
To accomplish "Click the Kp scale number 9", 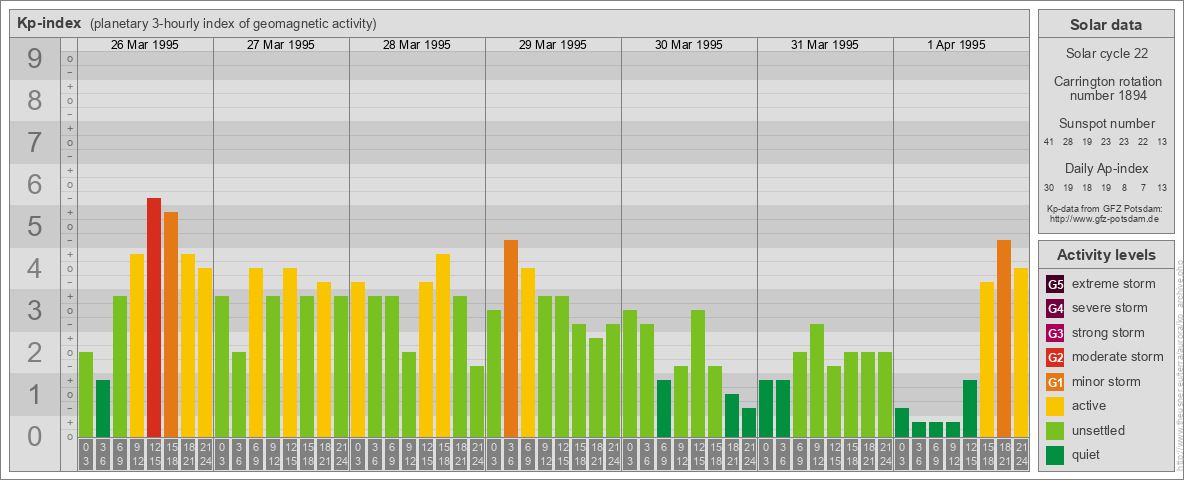I will click(35, 59).
